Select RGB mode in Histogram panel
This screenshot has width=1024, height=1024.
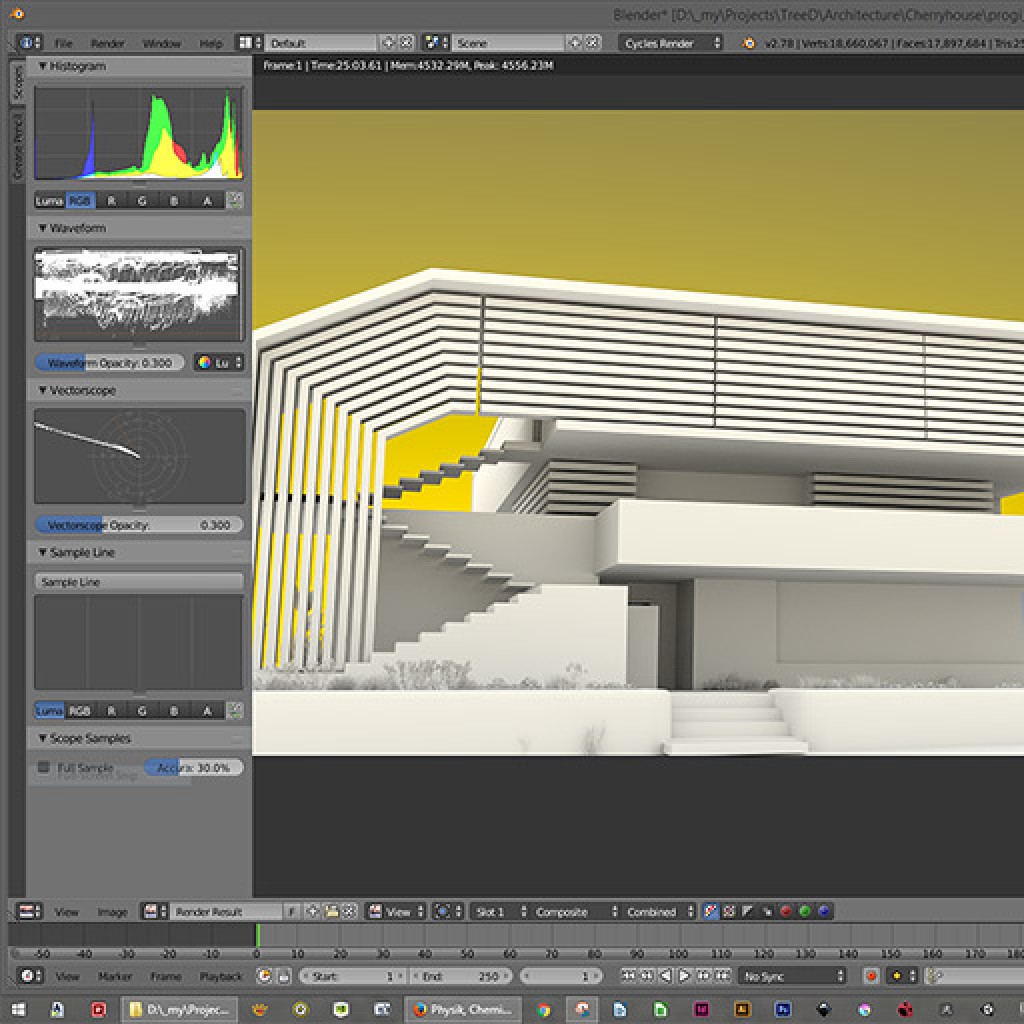coord(80,201)
